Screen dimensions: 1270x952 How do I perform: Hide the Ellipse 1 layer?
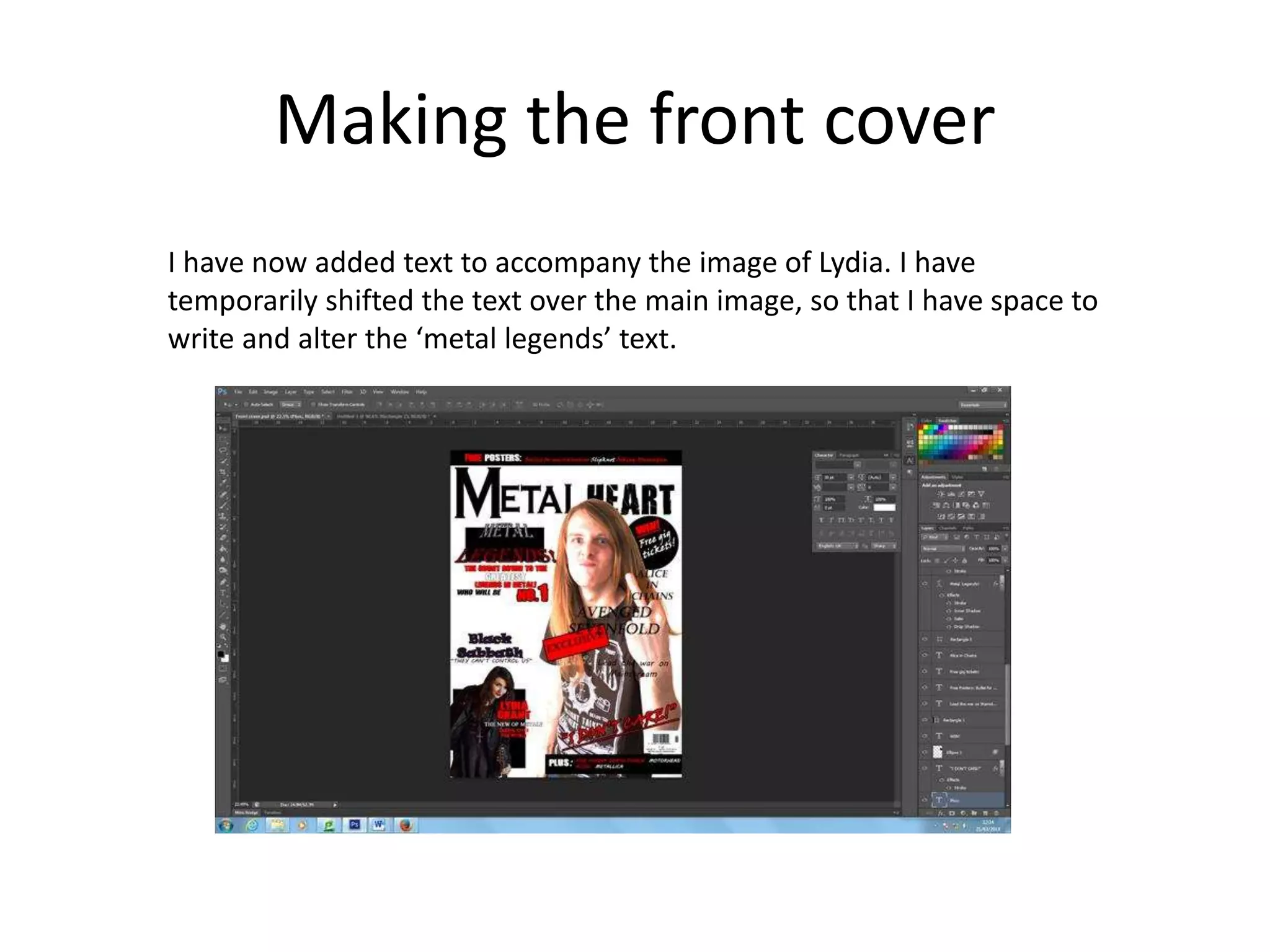[925, 752]
